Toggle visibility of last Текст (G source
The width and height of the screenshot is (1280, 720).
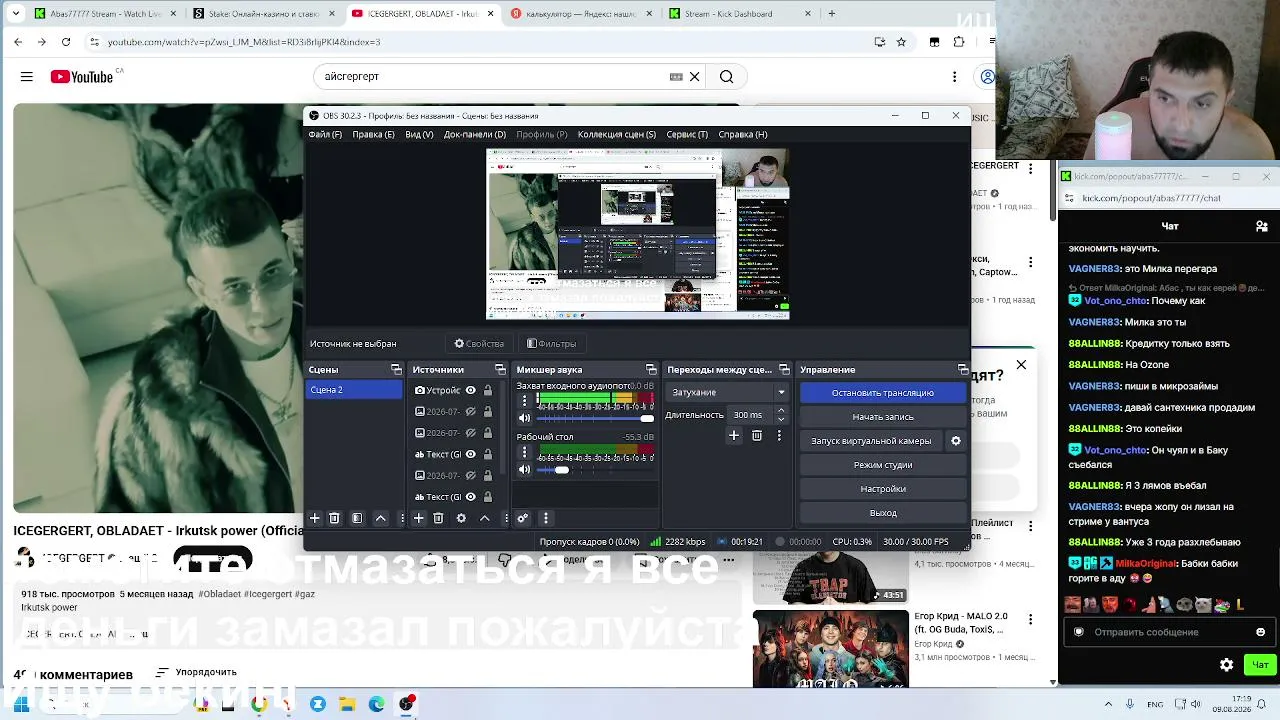(x=470, y=497)
